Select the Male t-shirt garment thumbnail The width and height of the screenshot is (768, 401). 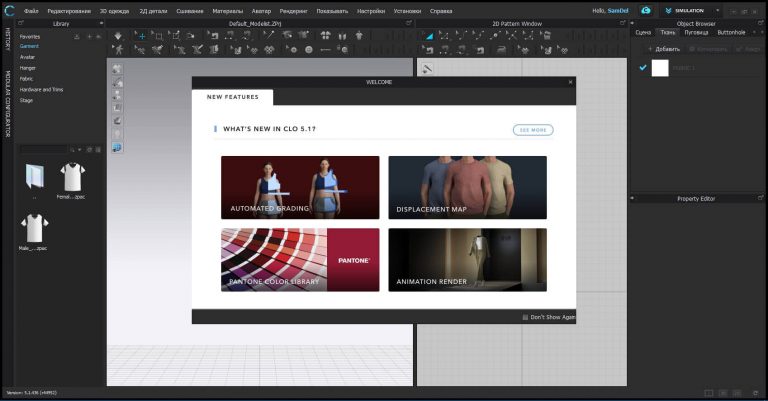coord(34,228)
